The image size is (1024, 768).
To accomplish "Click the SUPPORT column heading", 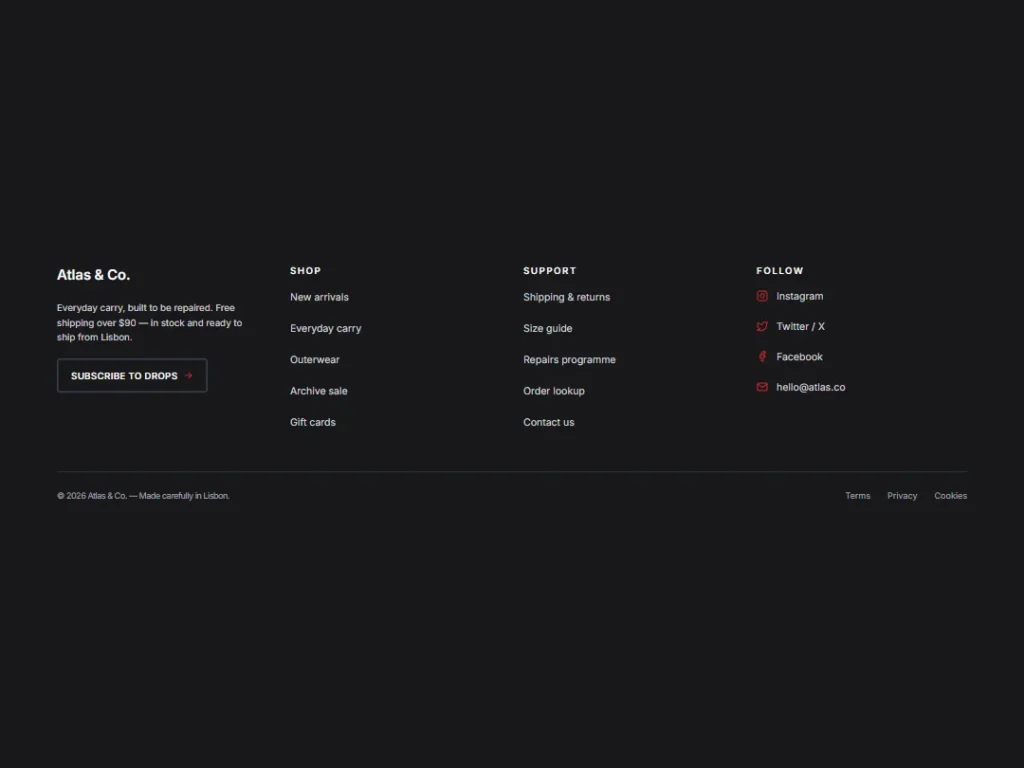I will click(550, 270).
